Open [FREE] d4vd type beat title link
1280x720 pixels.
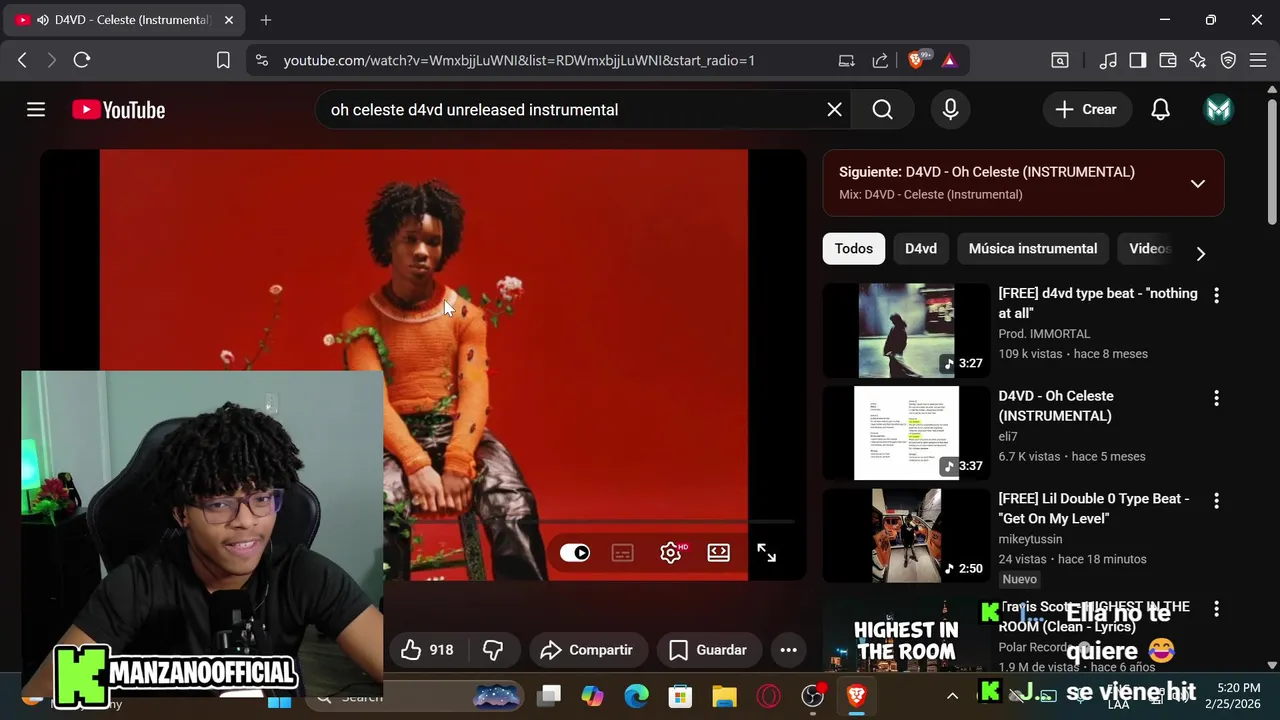click(x=1097, y=303)
